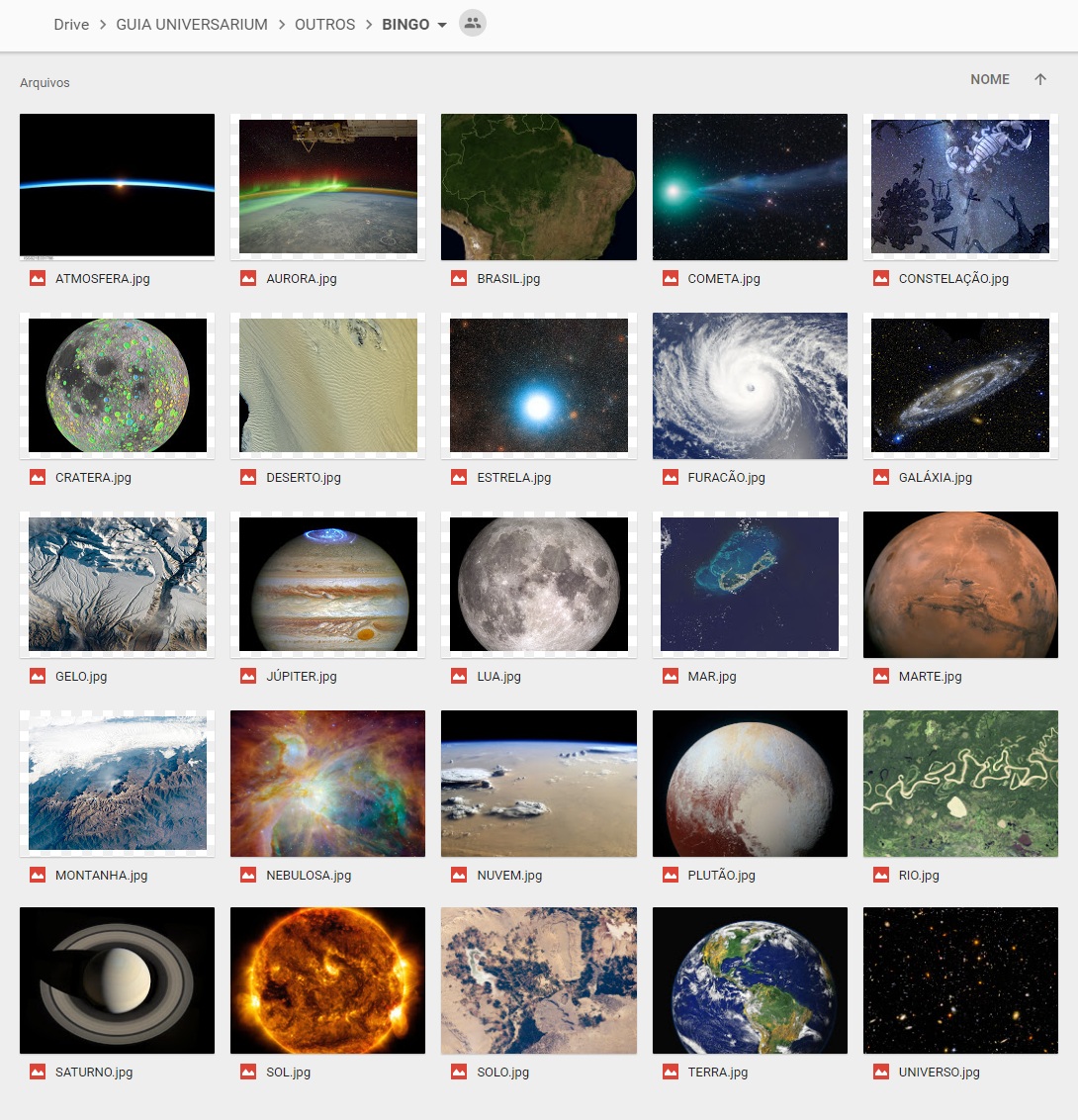Go to the Drive root breadcrumb
This screenshot has width=1078, height=1120.
71,25
